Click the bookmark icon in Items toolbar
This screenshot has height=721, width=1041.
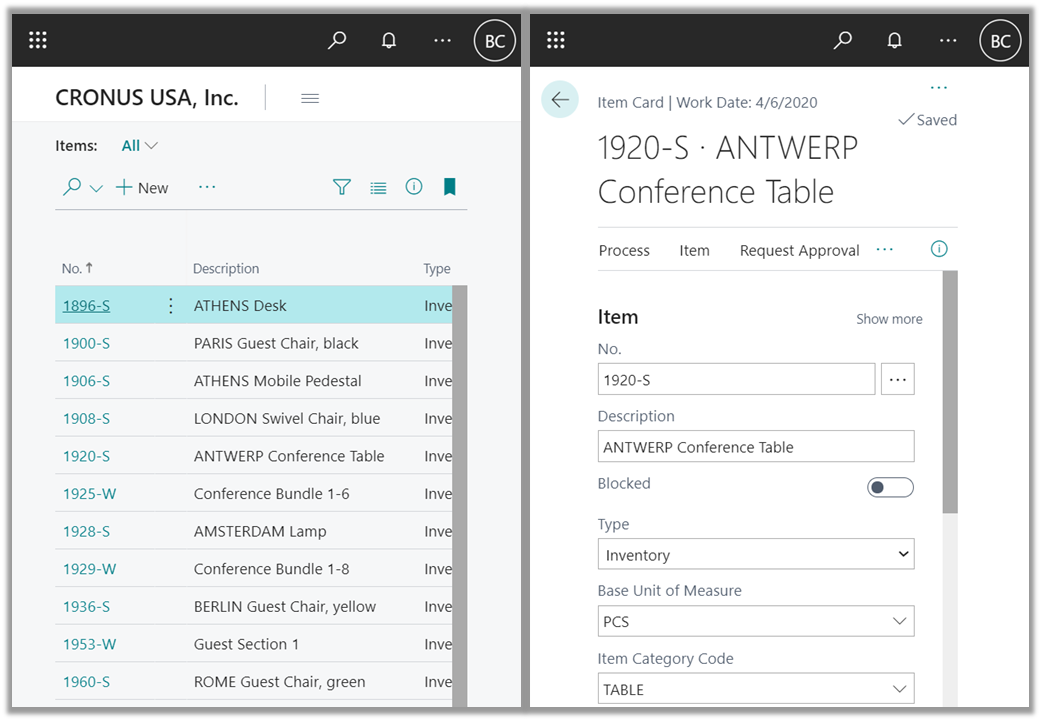pyautogui.click(x=450, y=187)
